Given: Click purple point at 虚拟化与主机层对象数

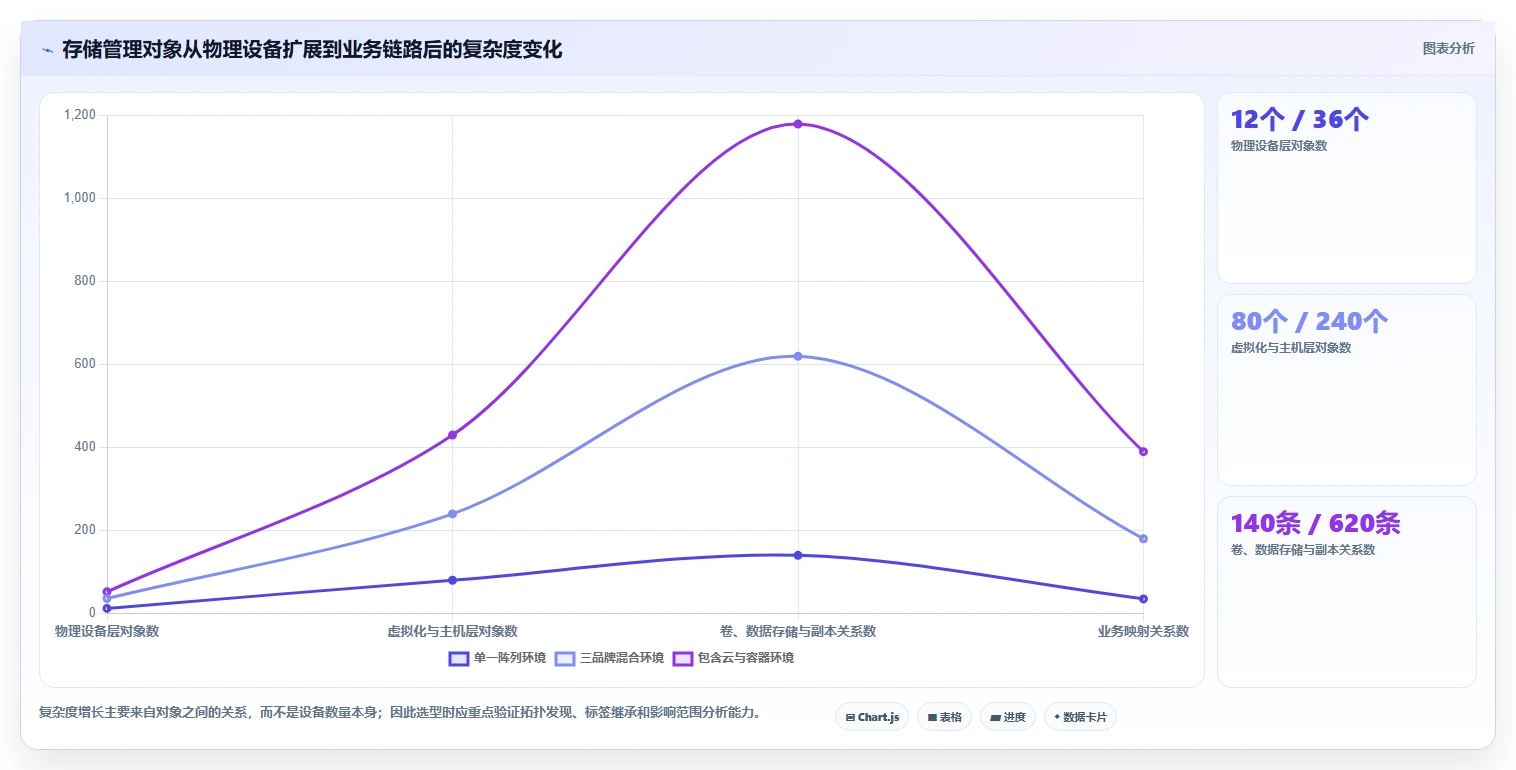Looking at the screenshot, I should tap(452, 435).
